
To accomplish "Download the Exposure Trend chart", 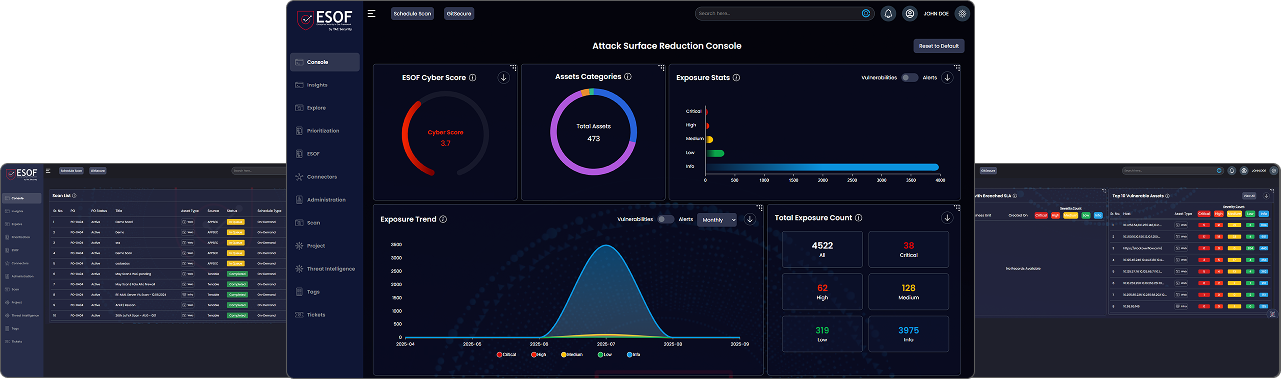I will [x=751, y=219].
